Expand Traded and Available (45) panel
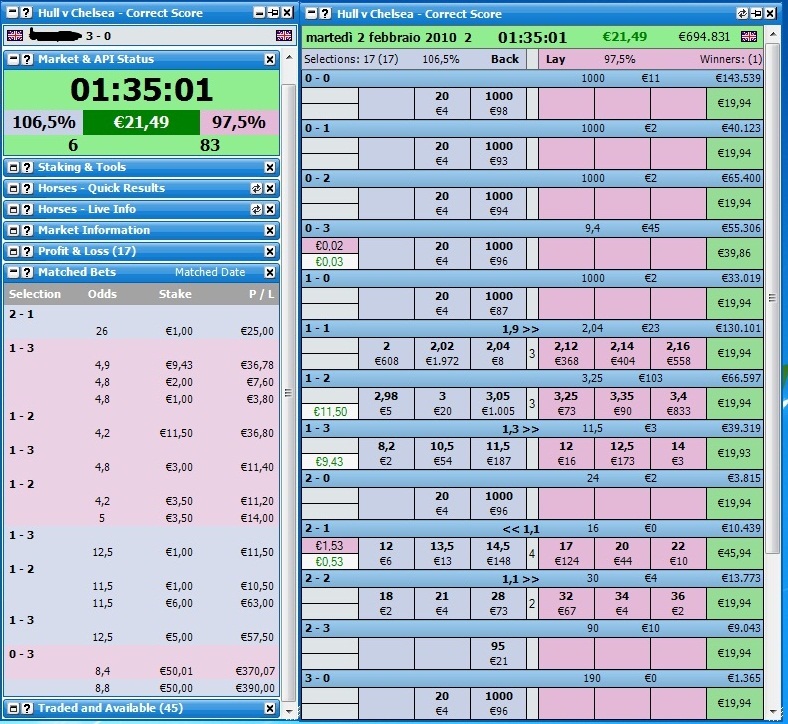The image size is (788, 724). [x=14, y=708]
